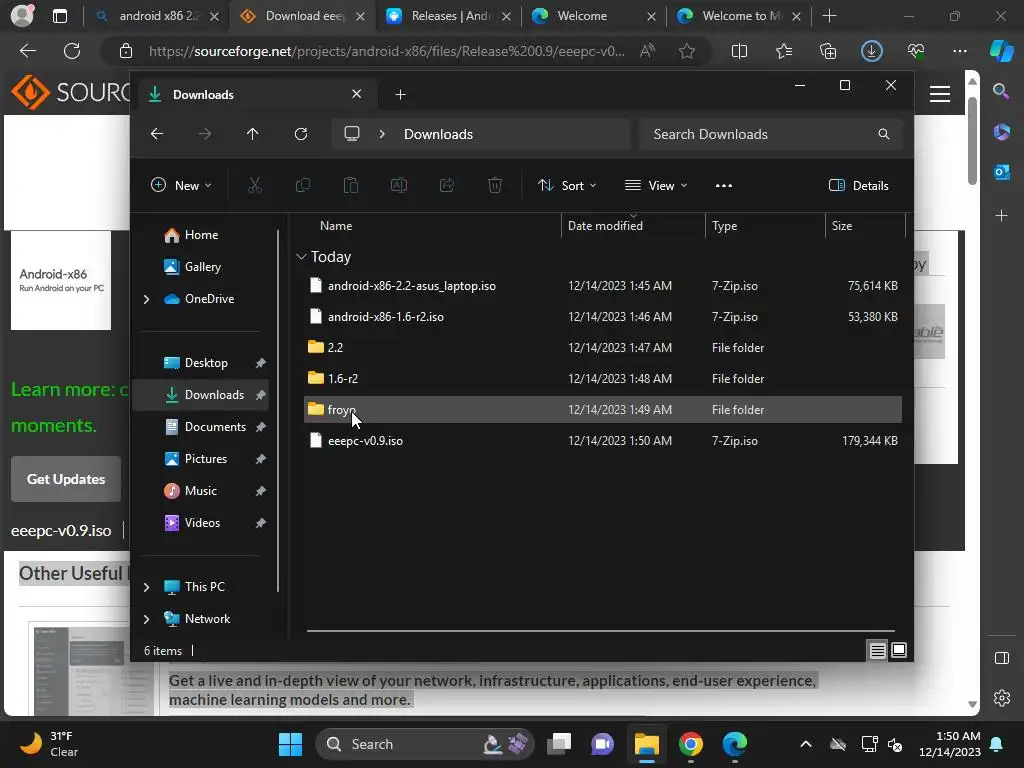Toggle the Details pane in File Explorer
Image resolution: width=1024 pixels, height=768 pixels.
(x=858, y=185)
